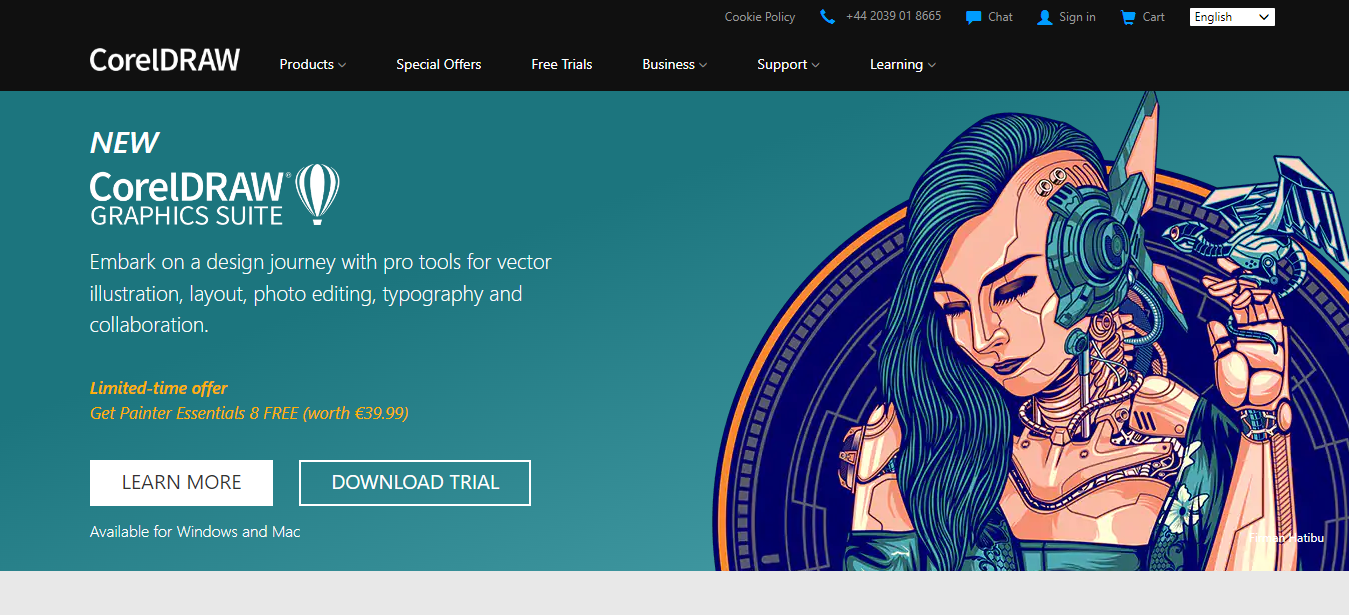Click the NEW heading text
Viewport: 1349px width, 615px height.
[x=124, y=143]
